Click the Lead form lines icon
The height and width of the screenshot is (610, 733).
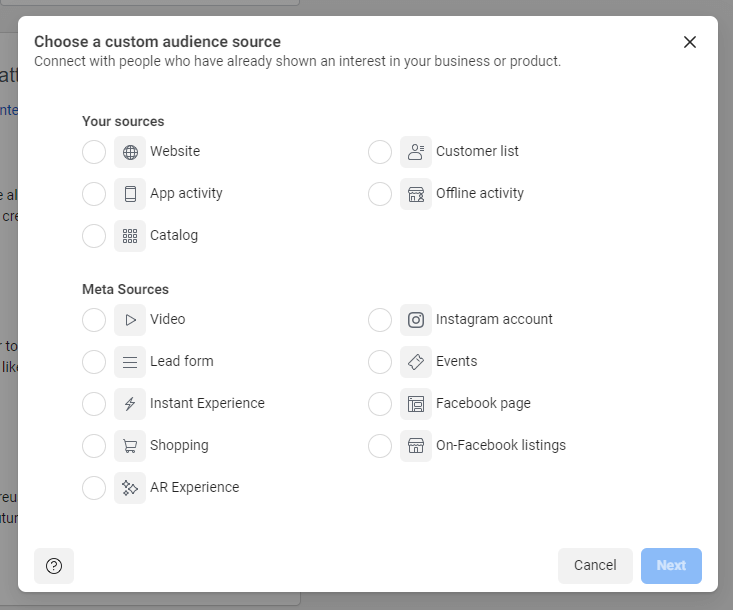tap(130, 362)
